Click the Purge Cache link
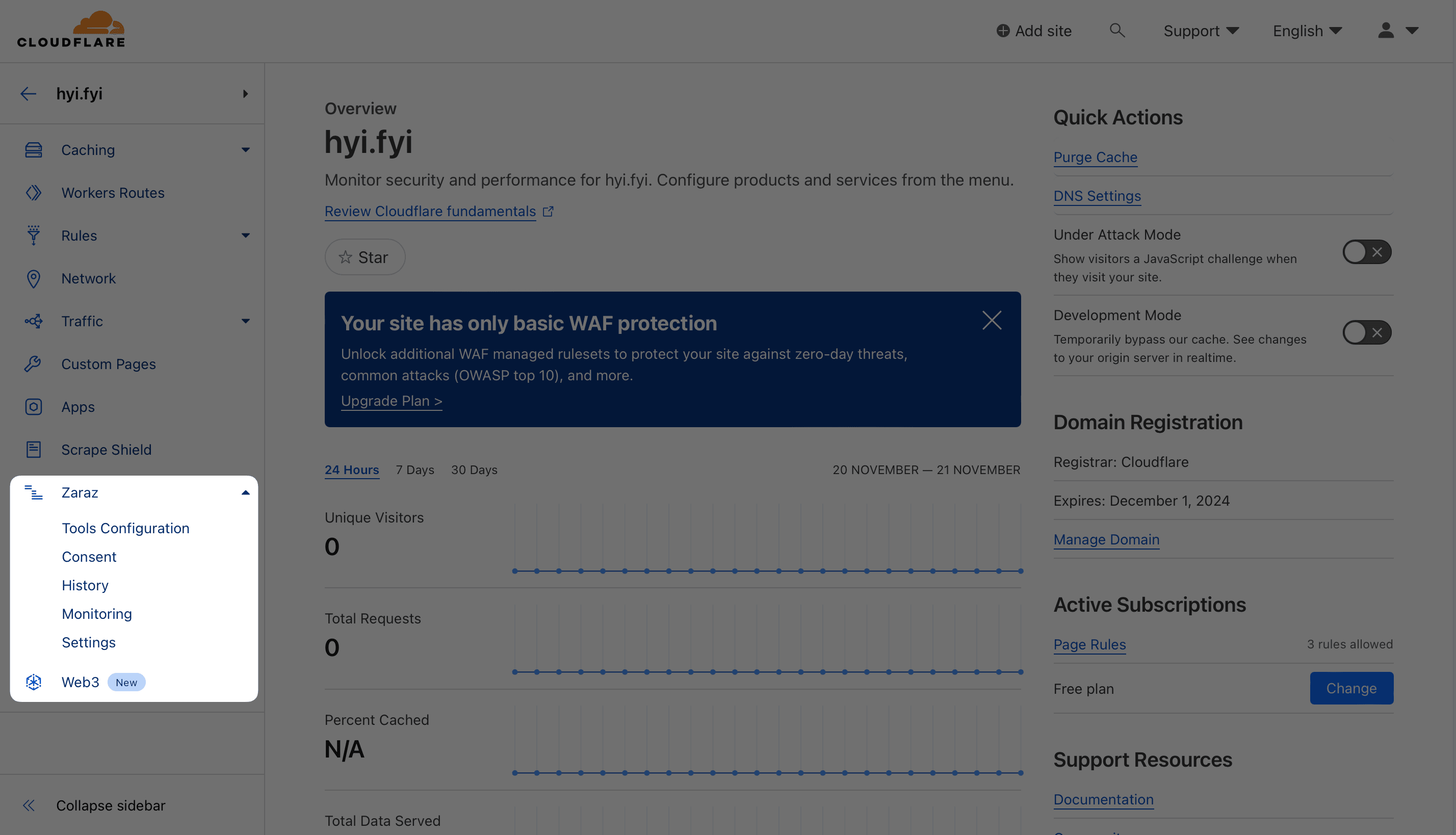1456x835 pixels. tap(1095, 157)
